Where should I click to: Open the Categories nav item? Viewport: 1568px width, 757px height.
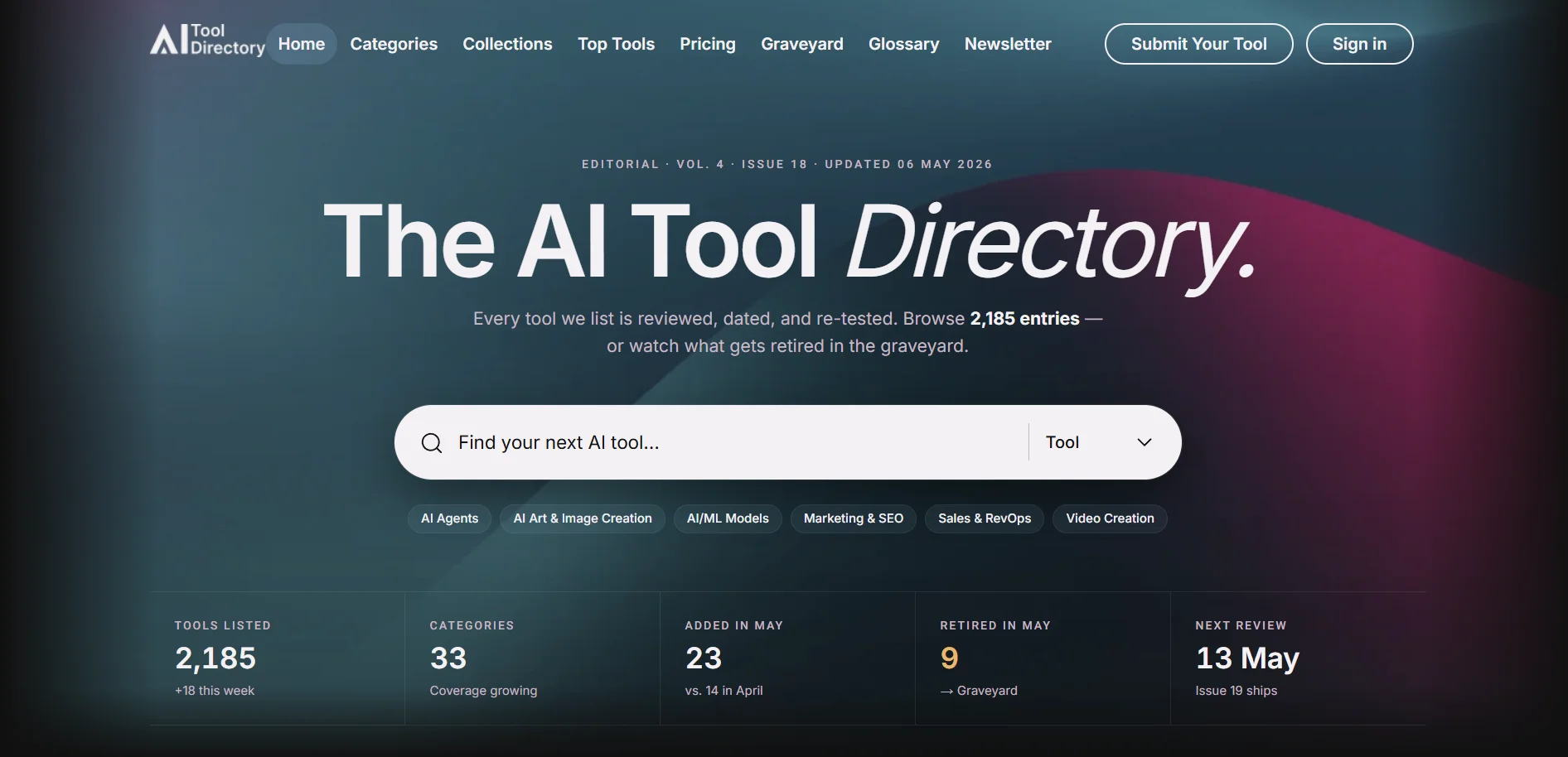pyautogui.click(x=394, y=44)
